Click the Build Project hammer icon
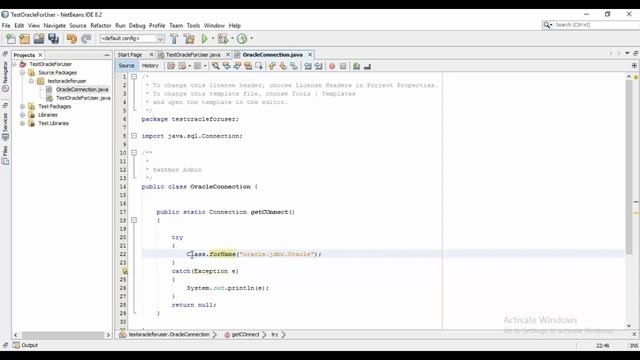The height and width of the screenshot is (360, 640). pos(174,39)
